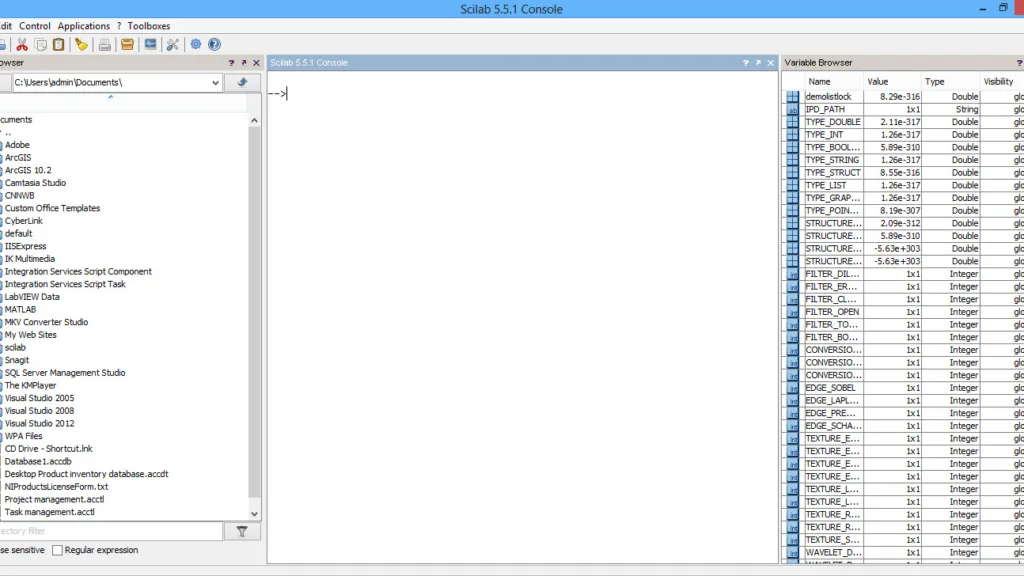Select the Integration Services Script Task folder
Viewport: 1024px width, 576px height.
[x=65, y=284]
